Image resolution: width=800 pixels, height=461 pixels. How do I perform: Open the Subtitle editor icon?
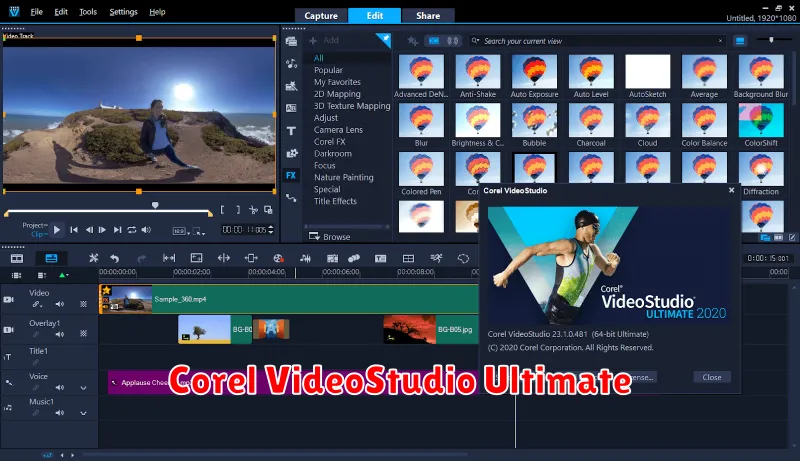click(381, 259)
